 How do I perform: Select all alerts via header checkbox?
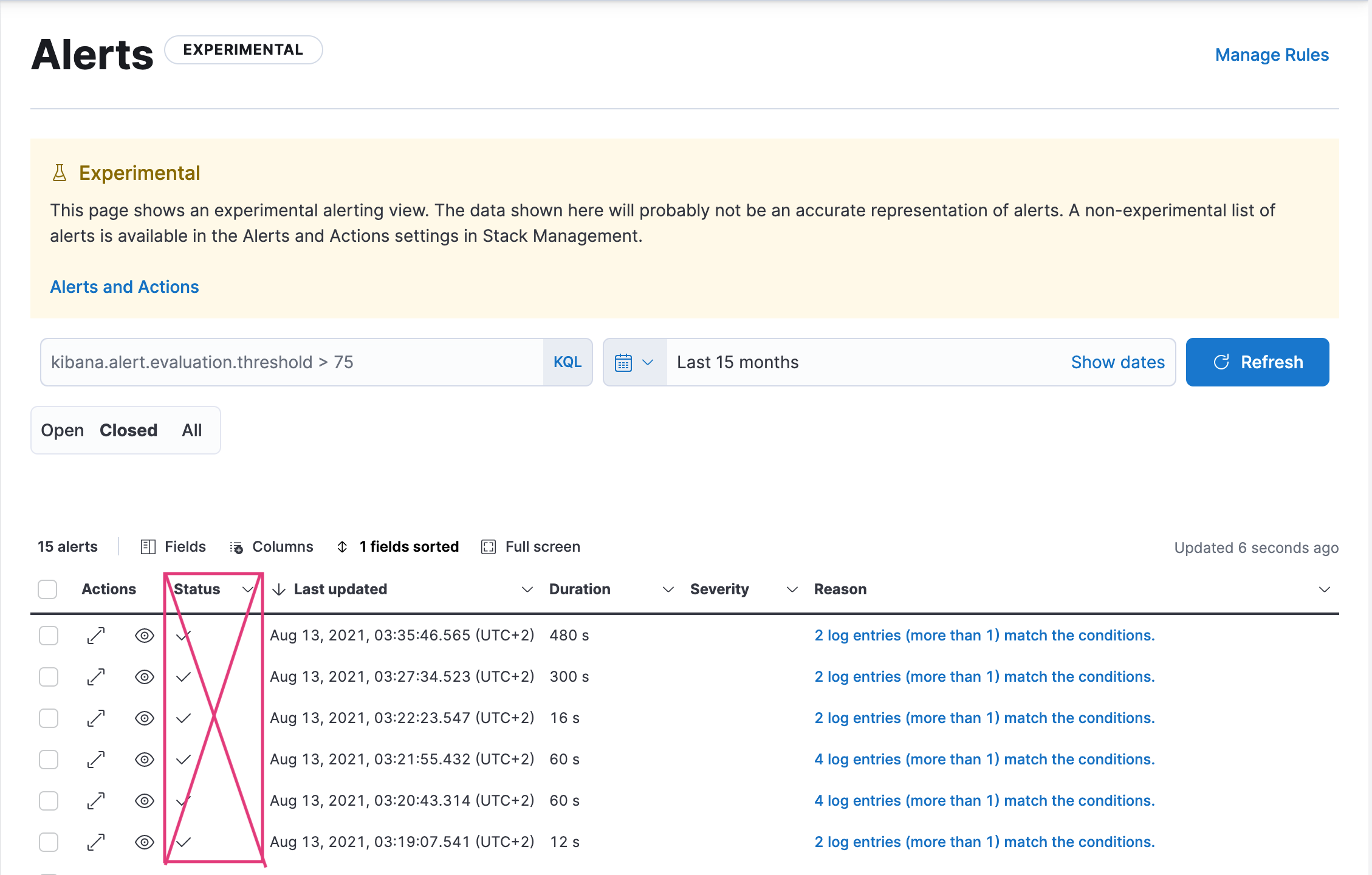click(47, 589)
